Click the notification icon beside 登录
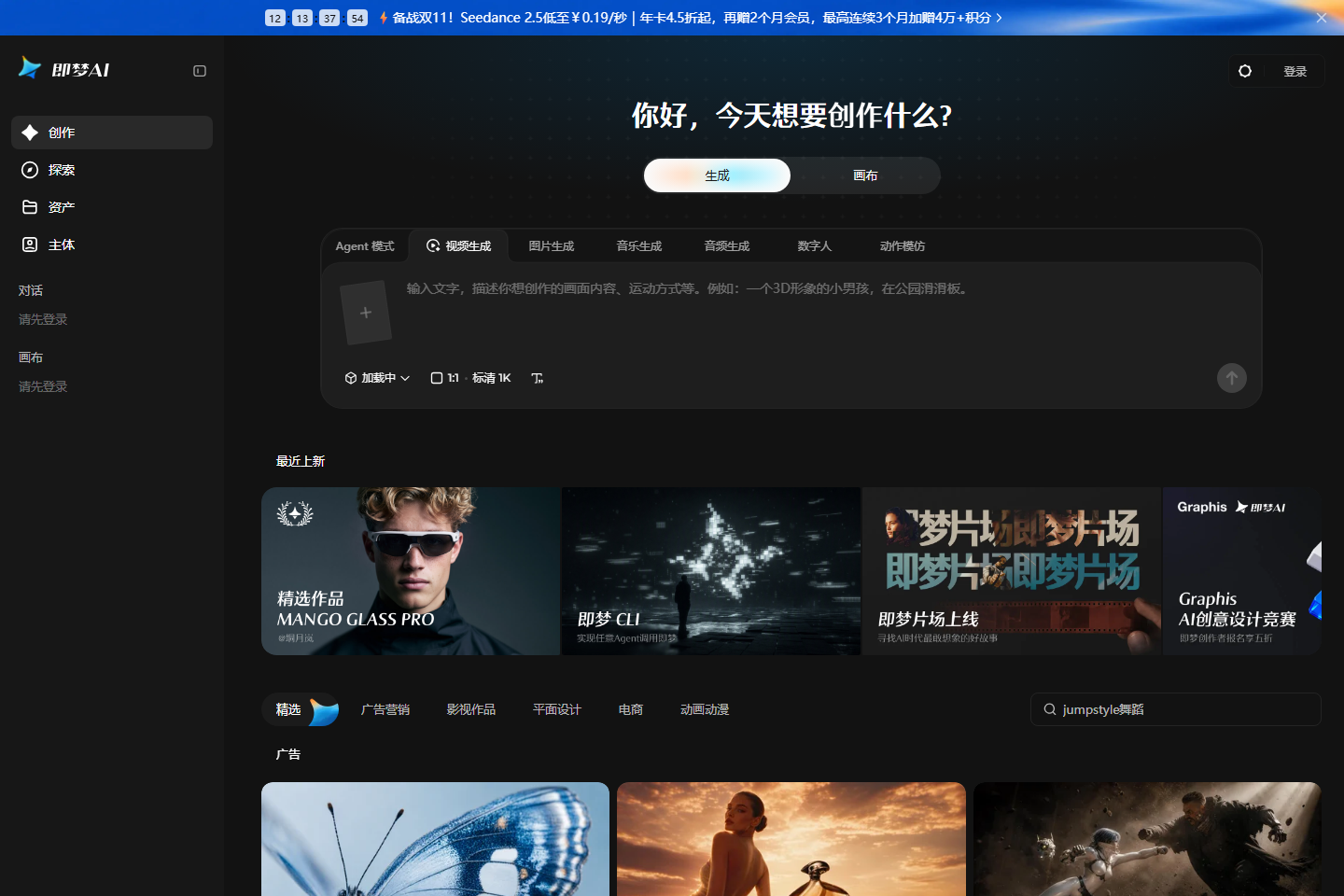Viewport: 1344px width, 896px height. click(x=1245, y=71)
